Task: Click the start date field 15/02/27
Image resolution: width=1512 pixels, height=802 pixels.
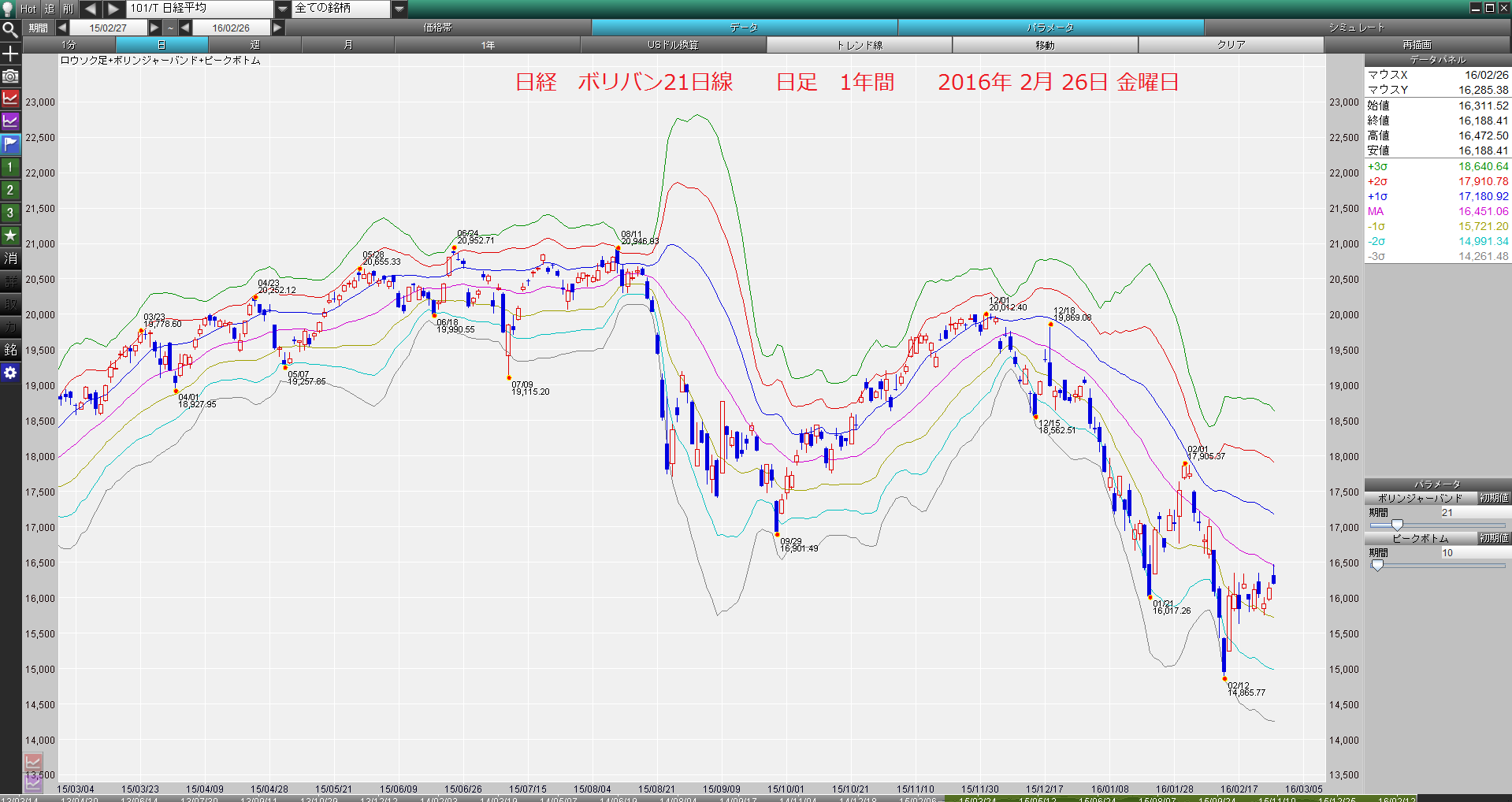Action: 108,28
